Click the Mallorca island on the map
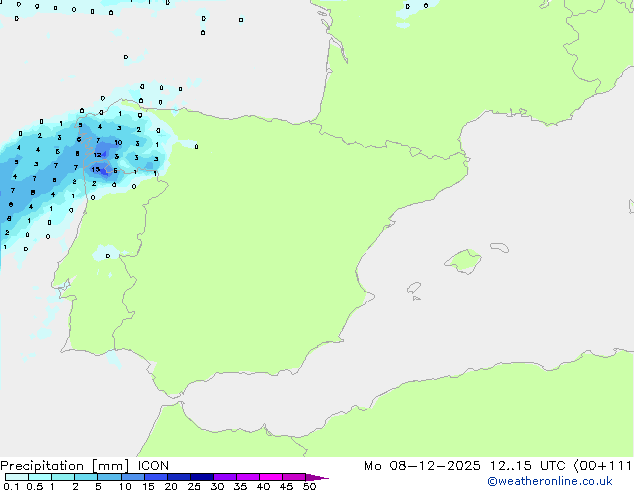Image resolution: width=634 pixels, height=490 pixels. [x=464, y=261]
